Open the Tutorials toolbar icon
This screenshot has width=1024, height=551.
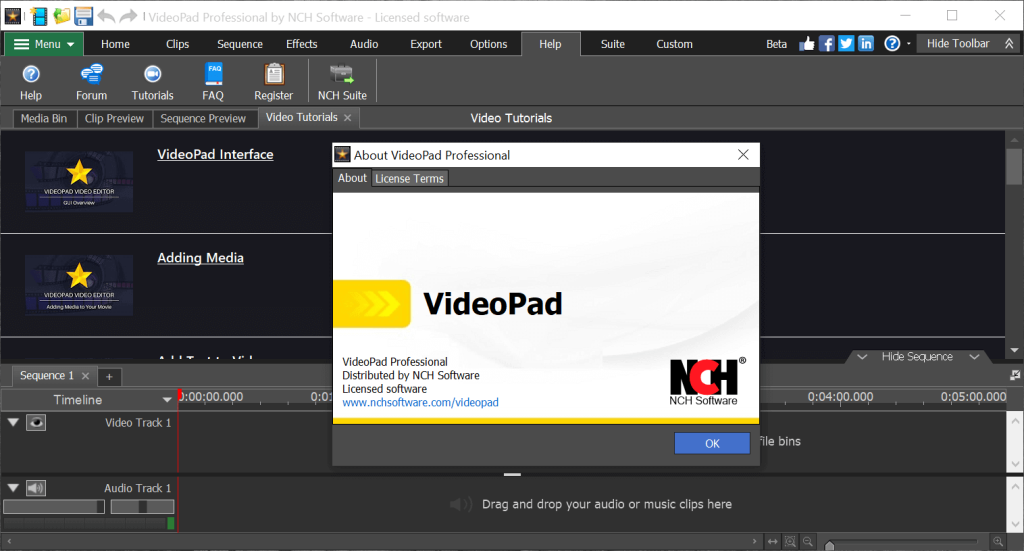coord(153,82)
